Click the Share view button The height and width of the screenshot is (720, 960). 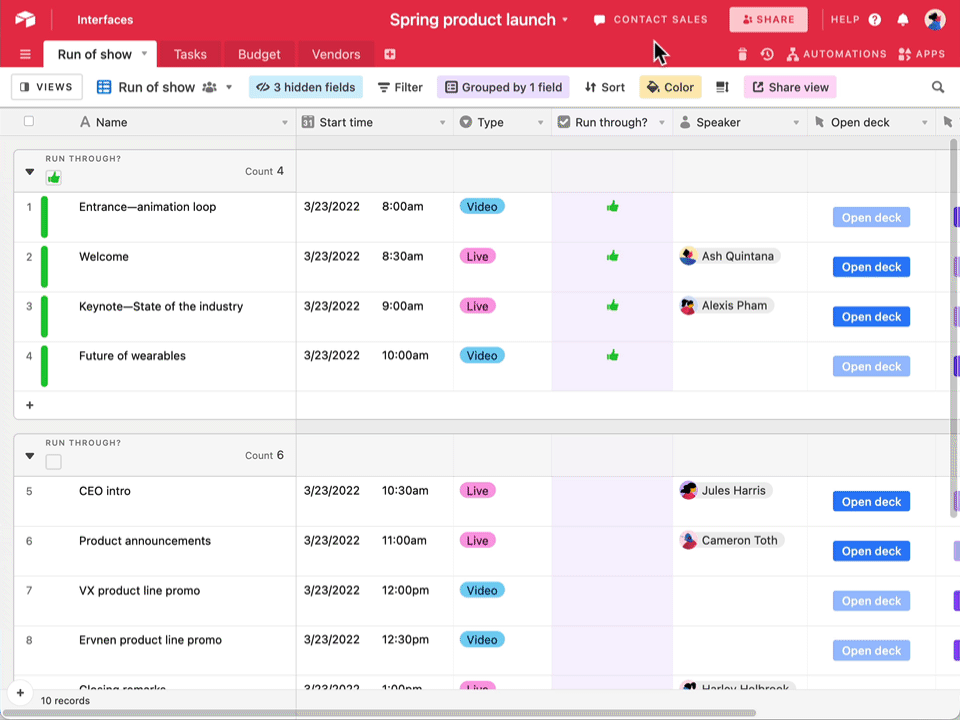pyautogui.click(x=790, y=87)
